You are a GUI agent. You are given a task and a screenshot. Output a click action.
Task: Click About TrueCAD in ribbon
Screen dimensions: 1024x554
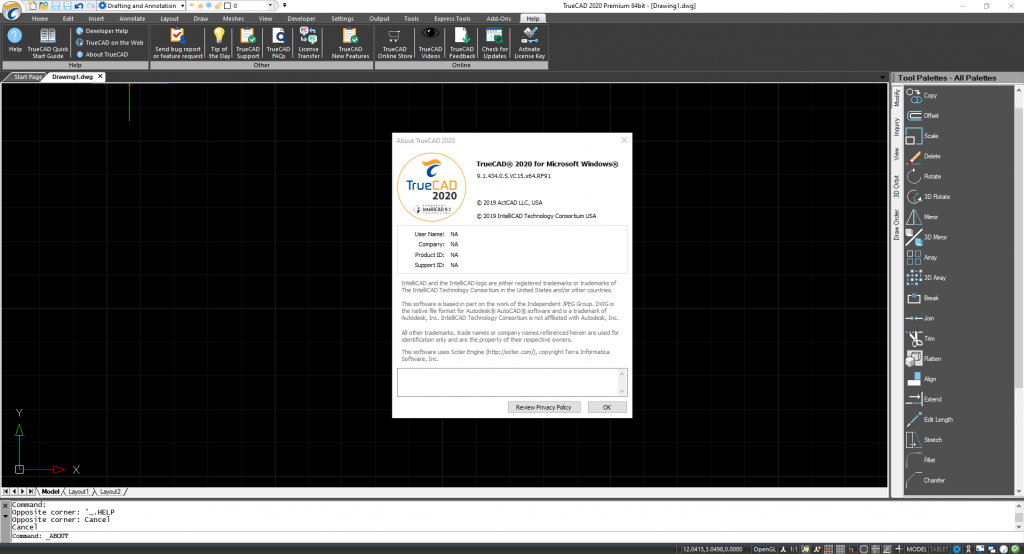(x=103, y=54)
